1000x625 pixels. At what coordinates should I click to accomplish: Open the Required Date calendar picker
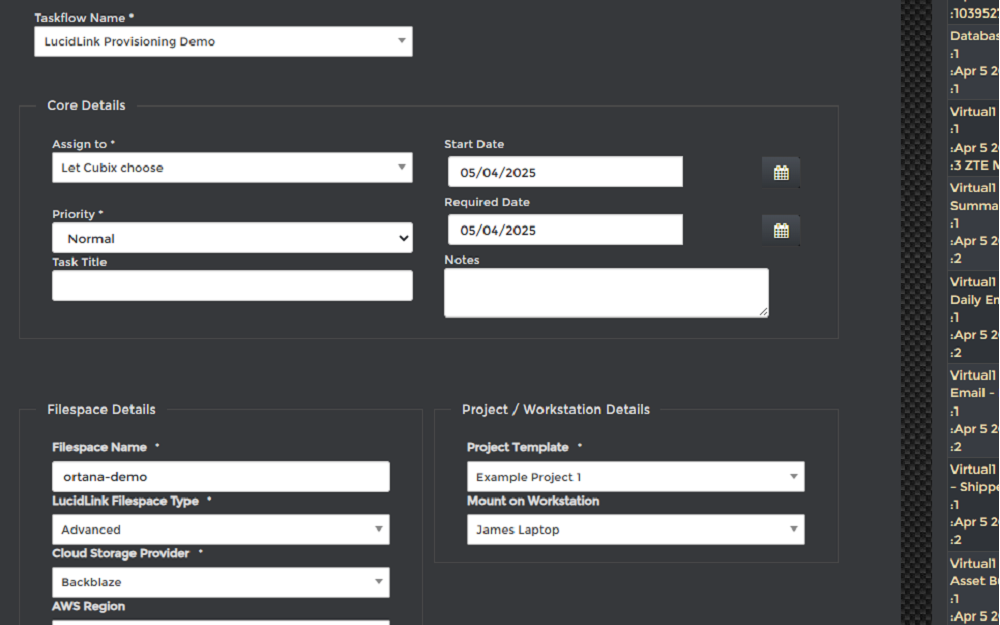780,230
